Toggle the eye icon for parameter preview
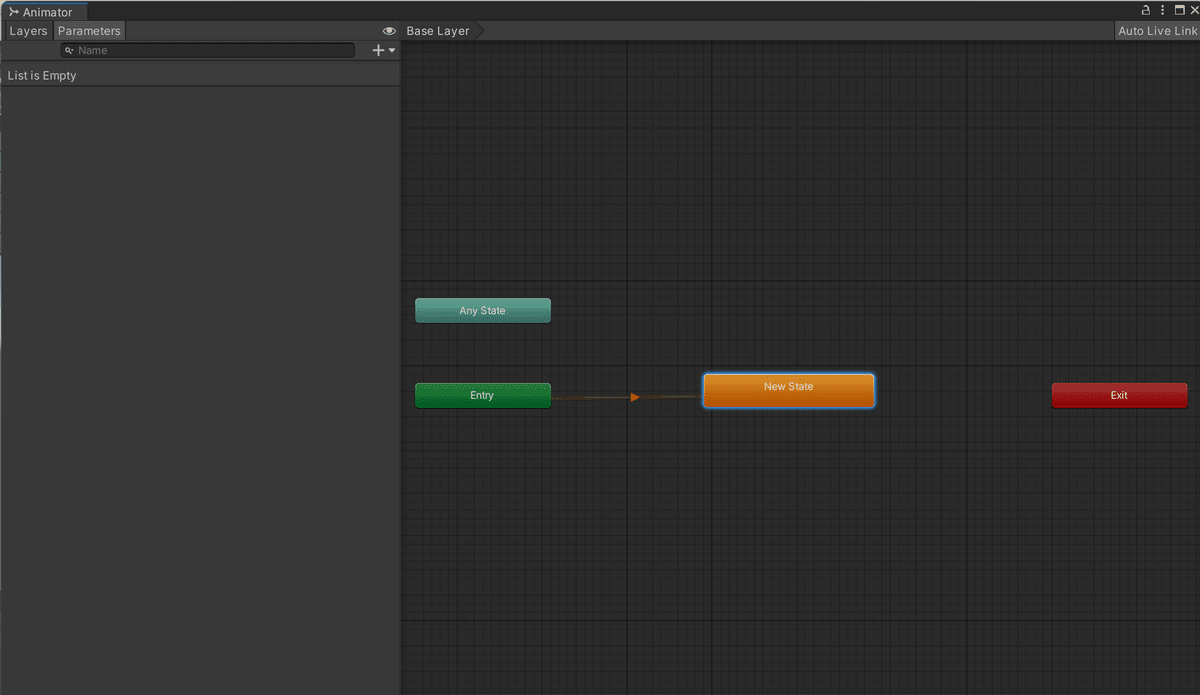 [389, 30]
